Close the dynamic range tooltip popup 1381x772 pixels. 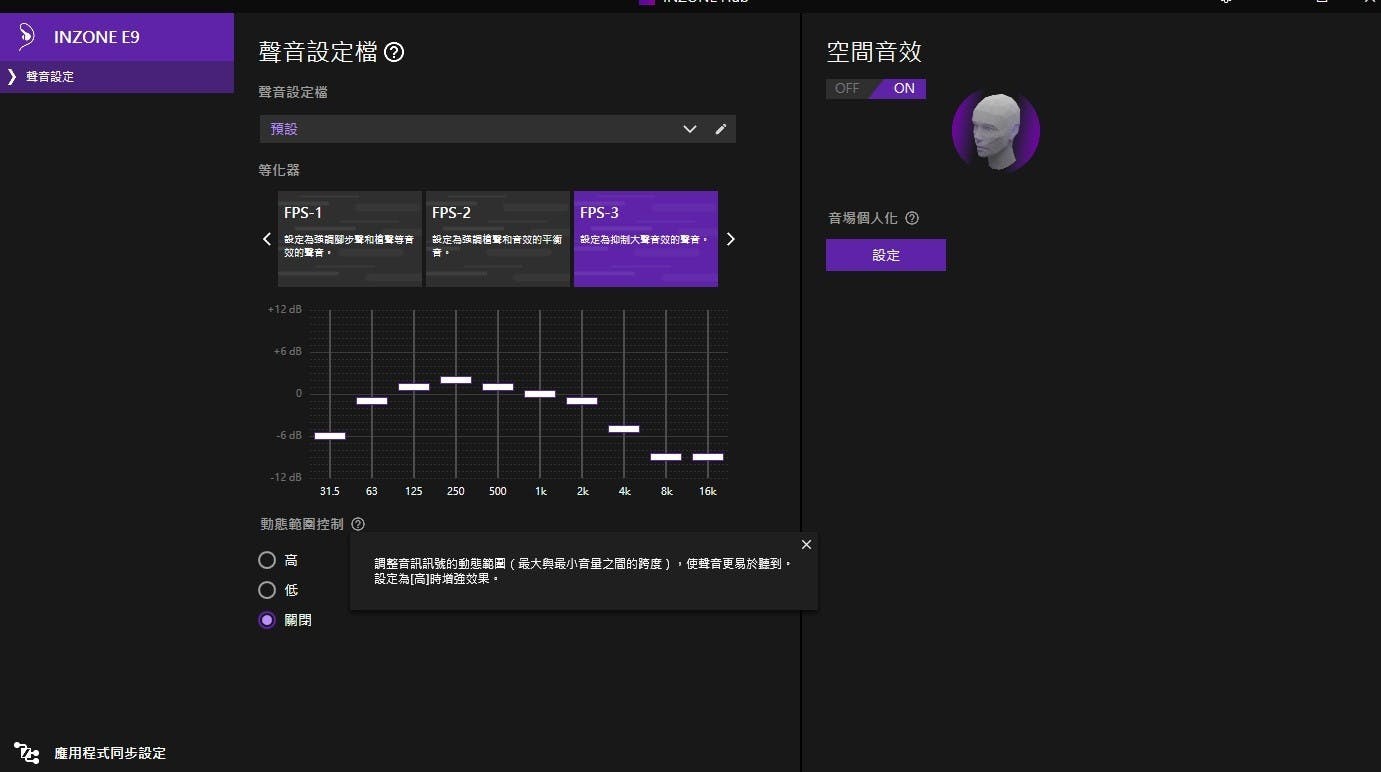pos(806,545)
